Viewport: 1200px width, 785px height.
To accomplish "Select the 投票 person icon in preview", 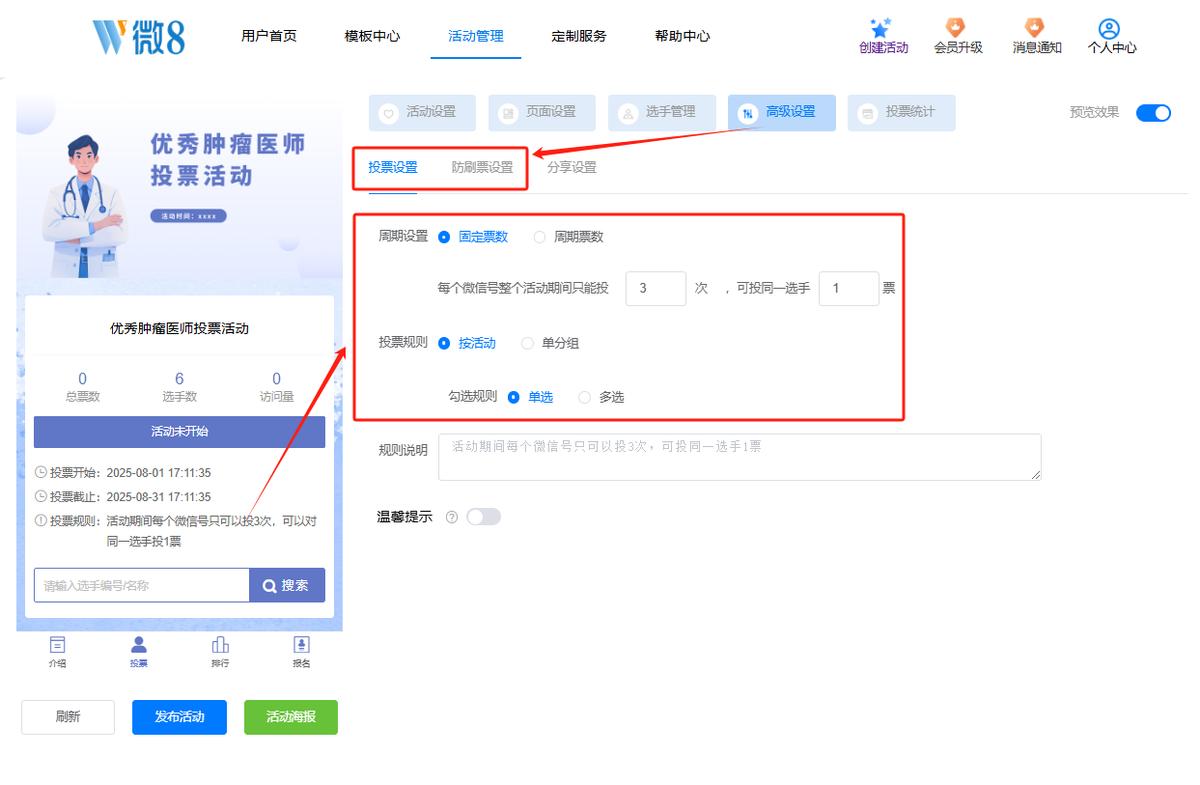I will pos(139,644).
